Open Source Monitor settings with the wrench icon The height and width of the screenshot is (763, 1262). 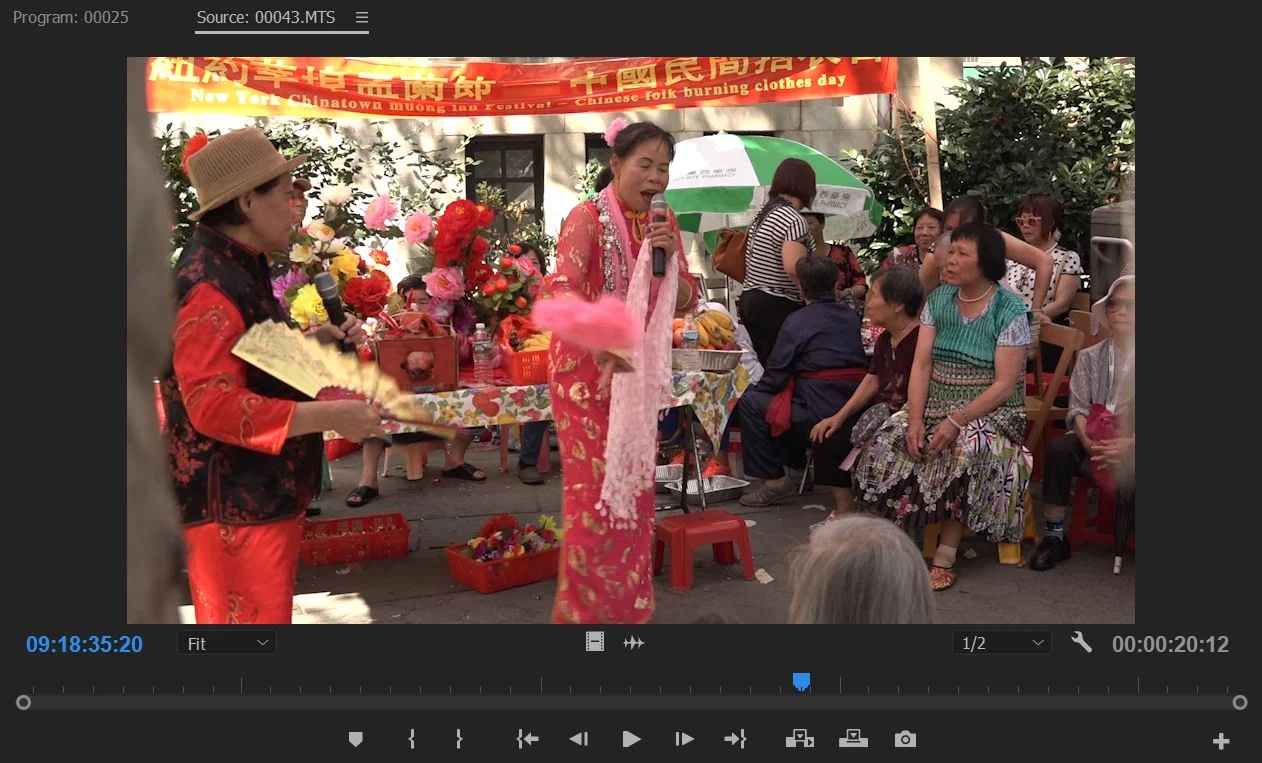coord(1081,643)
